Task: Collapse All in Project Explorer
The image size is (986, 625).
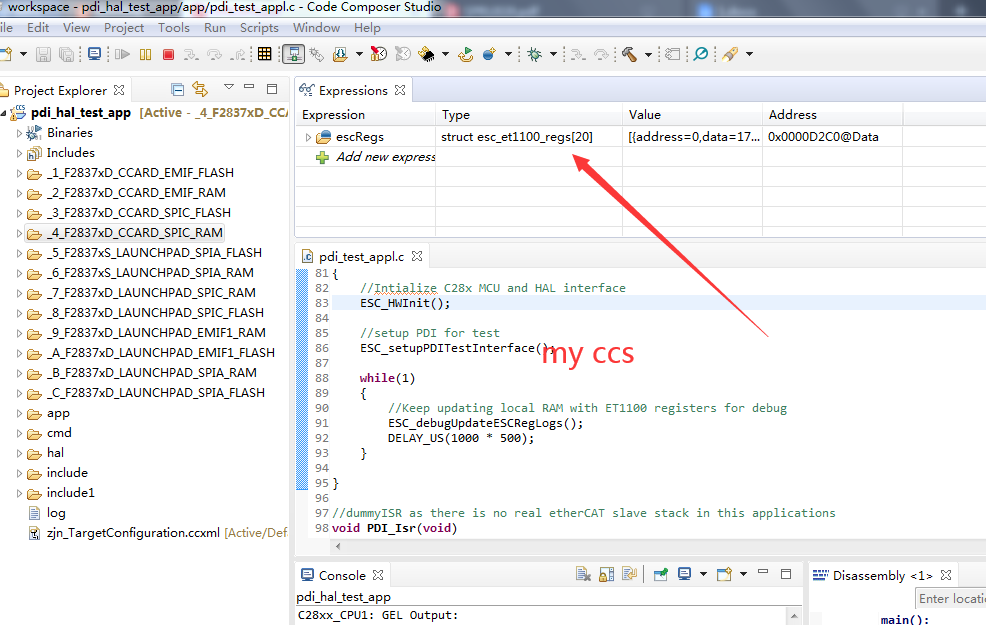Action: (x=178, y=89)
